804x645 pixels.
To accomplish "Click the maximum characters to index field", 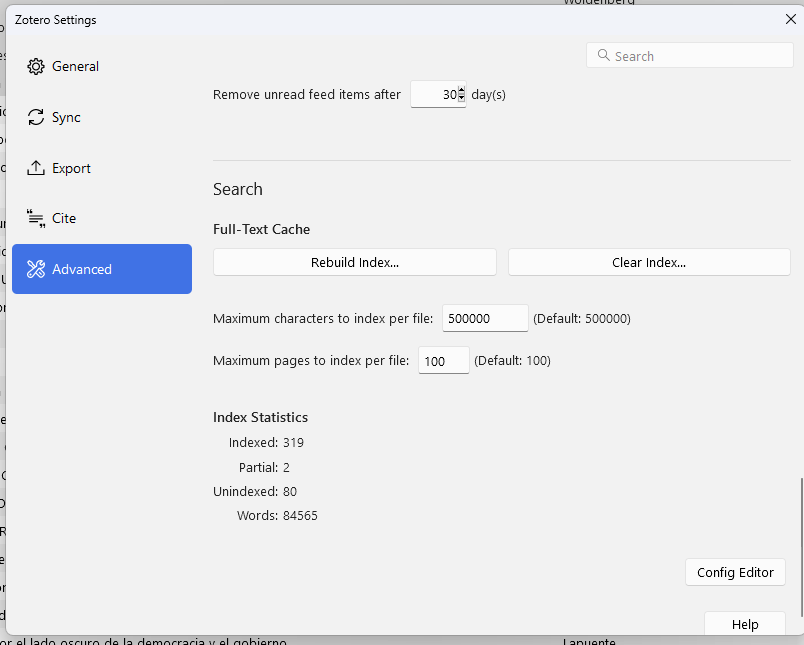I will (x=485, y=318).
